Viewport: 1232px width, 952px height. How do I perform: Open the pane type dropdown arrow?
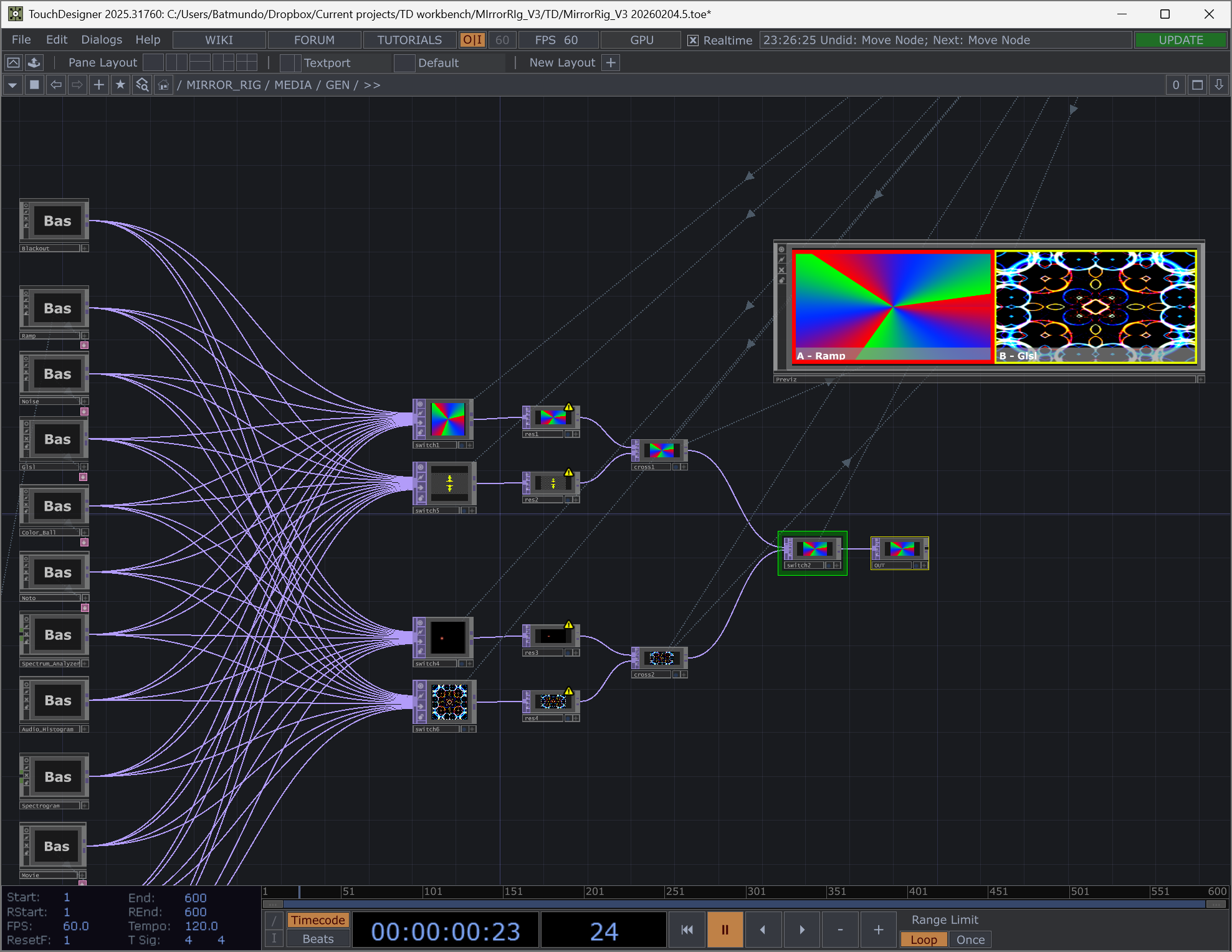[12, 85]
